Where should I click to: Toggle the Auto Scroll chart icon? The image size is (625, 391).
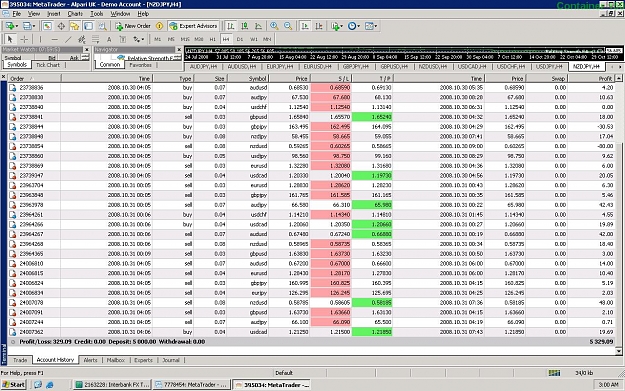pyautogui.click(x=305, y=26)
